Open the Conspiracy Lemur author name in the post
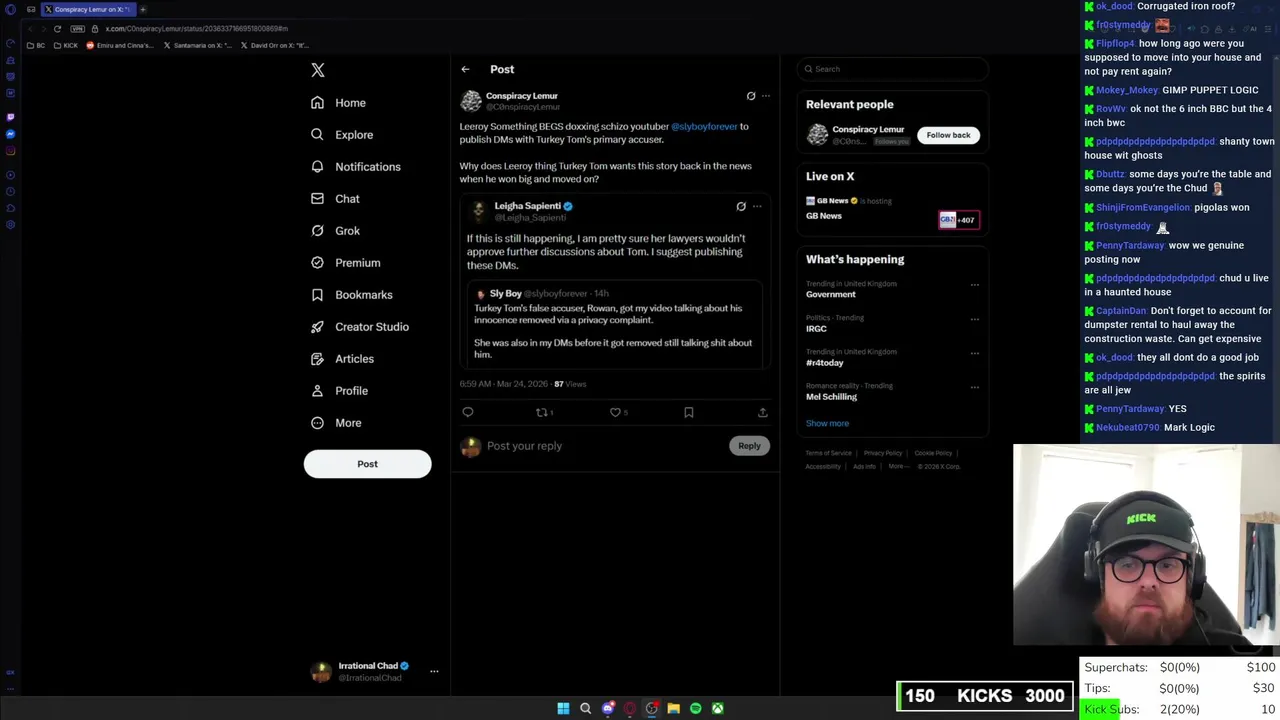This screenshot has width=1280, height=720. point(521,96)
